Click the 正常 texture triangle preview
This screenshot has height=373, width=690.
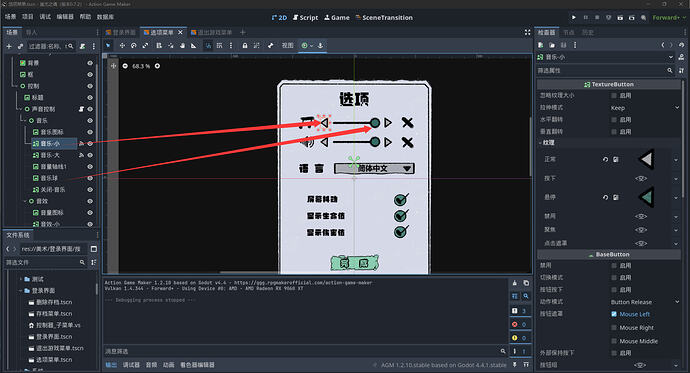coord(646,159)
